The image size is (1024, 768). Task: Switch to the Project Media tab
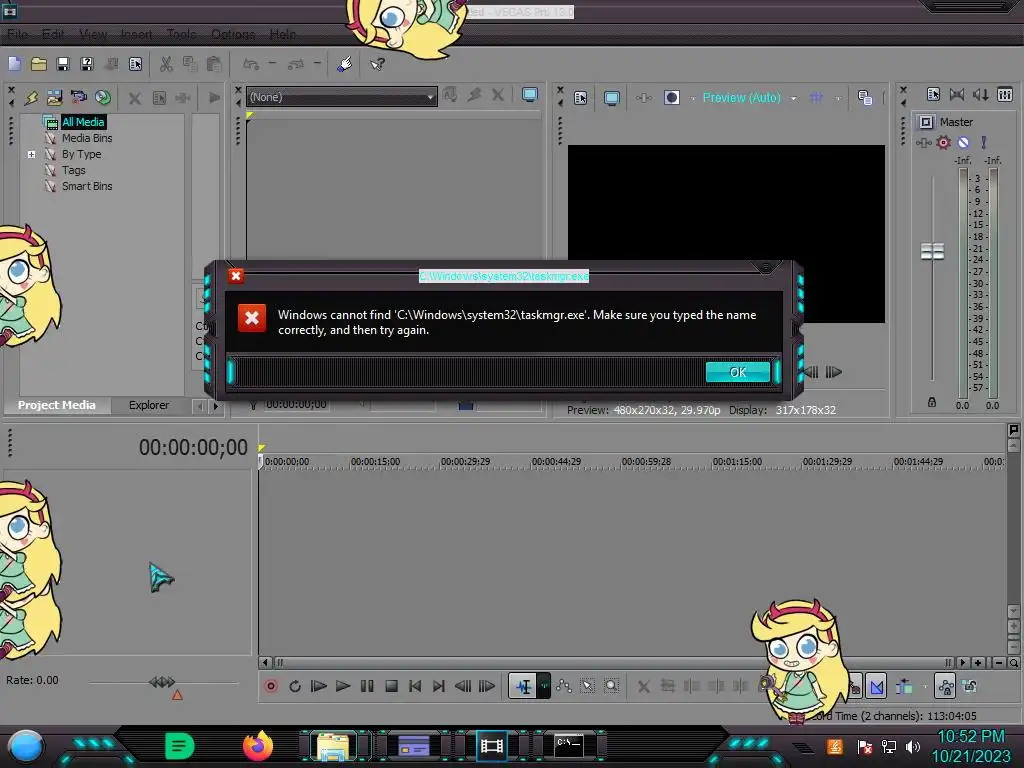pyautogui.click(x=57, y=406)
